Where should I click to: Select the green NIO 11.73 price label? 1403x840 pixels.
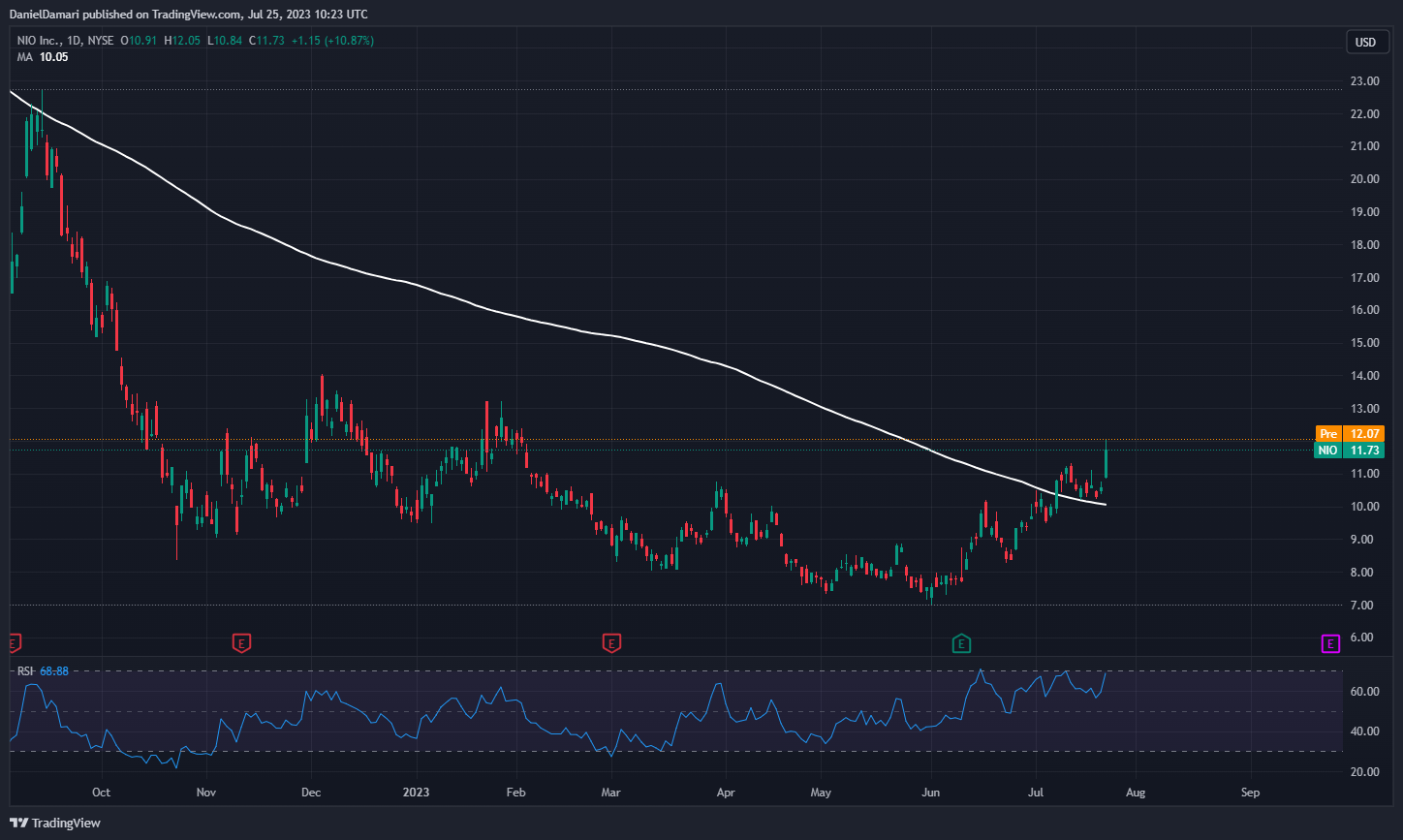pos(1350,450)
